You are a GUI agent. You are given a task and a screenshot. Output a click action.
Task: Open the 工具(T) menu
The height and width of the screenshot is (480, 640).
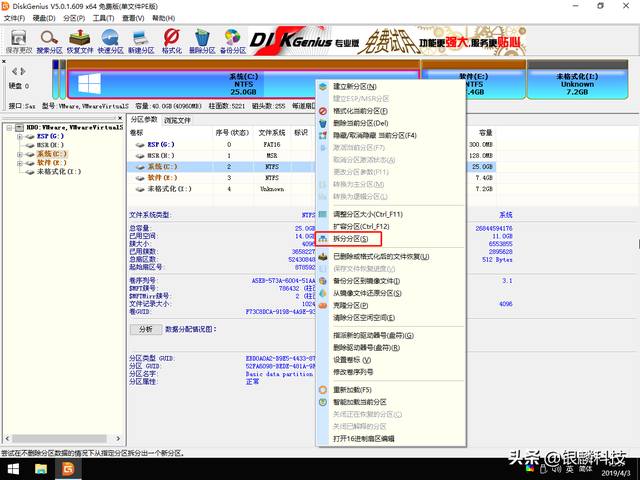103,18
